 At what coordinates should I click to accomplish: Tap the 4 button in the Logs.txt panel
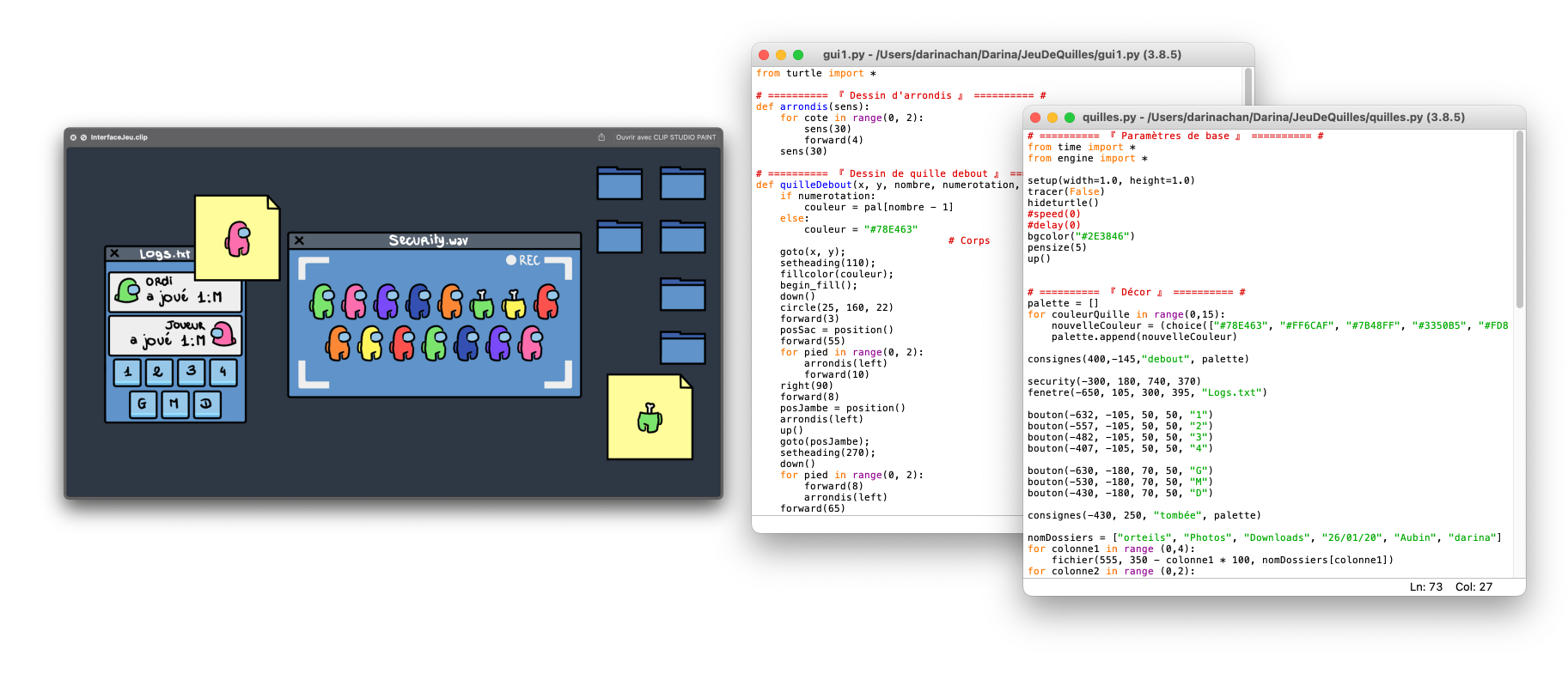[223, 373]
